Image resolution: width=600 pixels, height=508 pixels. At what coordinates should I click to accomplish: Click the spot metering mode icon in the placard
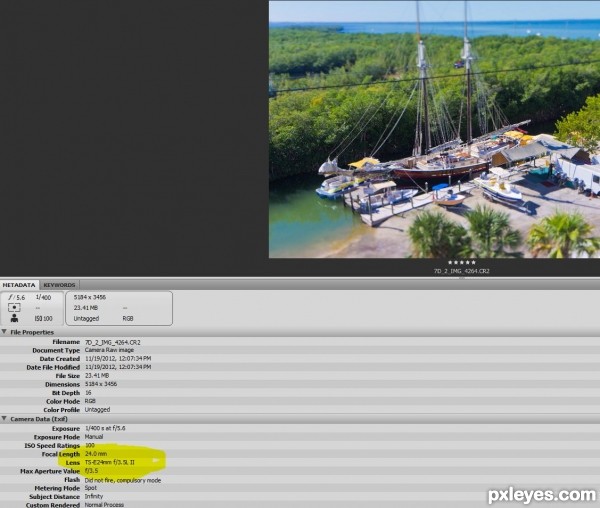coord(14,308)
